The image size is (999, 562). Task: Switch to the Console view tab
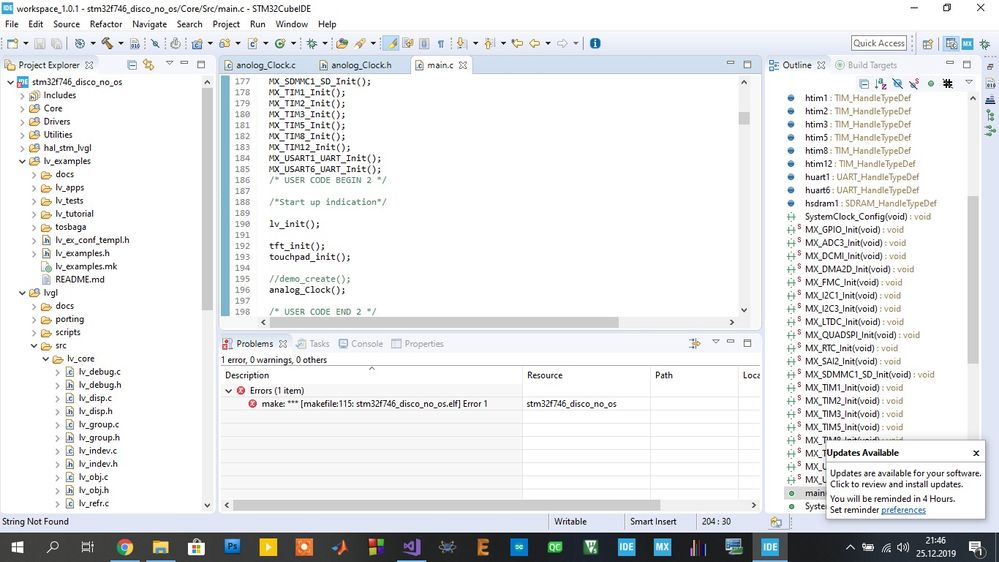(366, 343)
